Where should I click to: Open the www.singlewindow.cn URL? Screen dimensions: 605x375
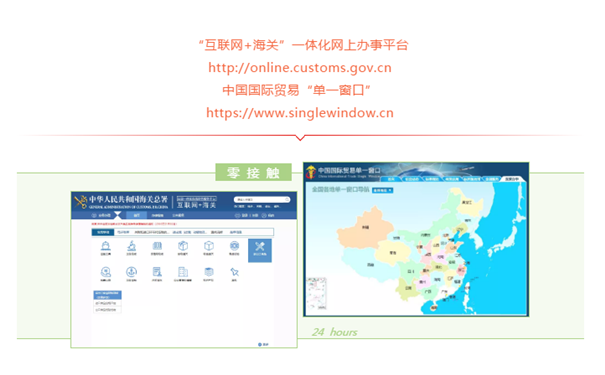point(300,113)
